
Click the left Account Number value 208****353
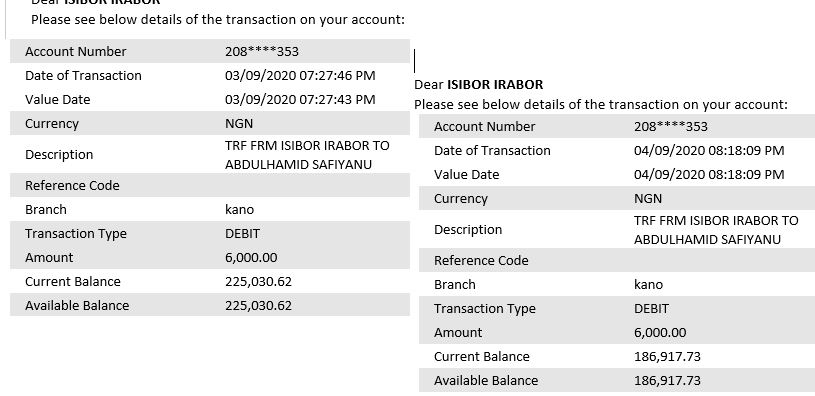coord(261,51)
